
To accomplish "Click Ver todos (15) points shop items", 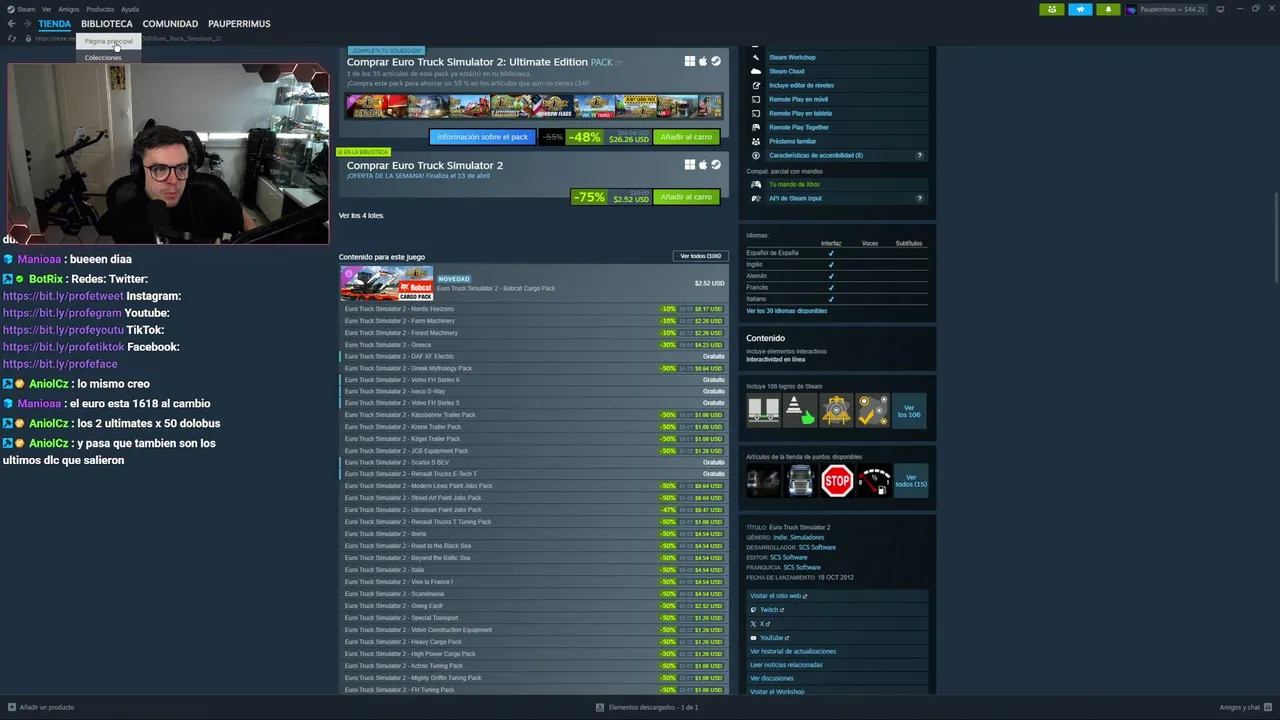I will 911,481.
